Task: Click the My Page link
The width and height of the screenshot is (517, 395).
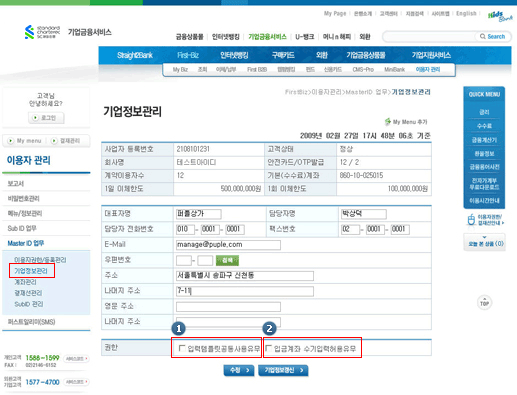Action: 335,13
